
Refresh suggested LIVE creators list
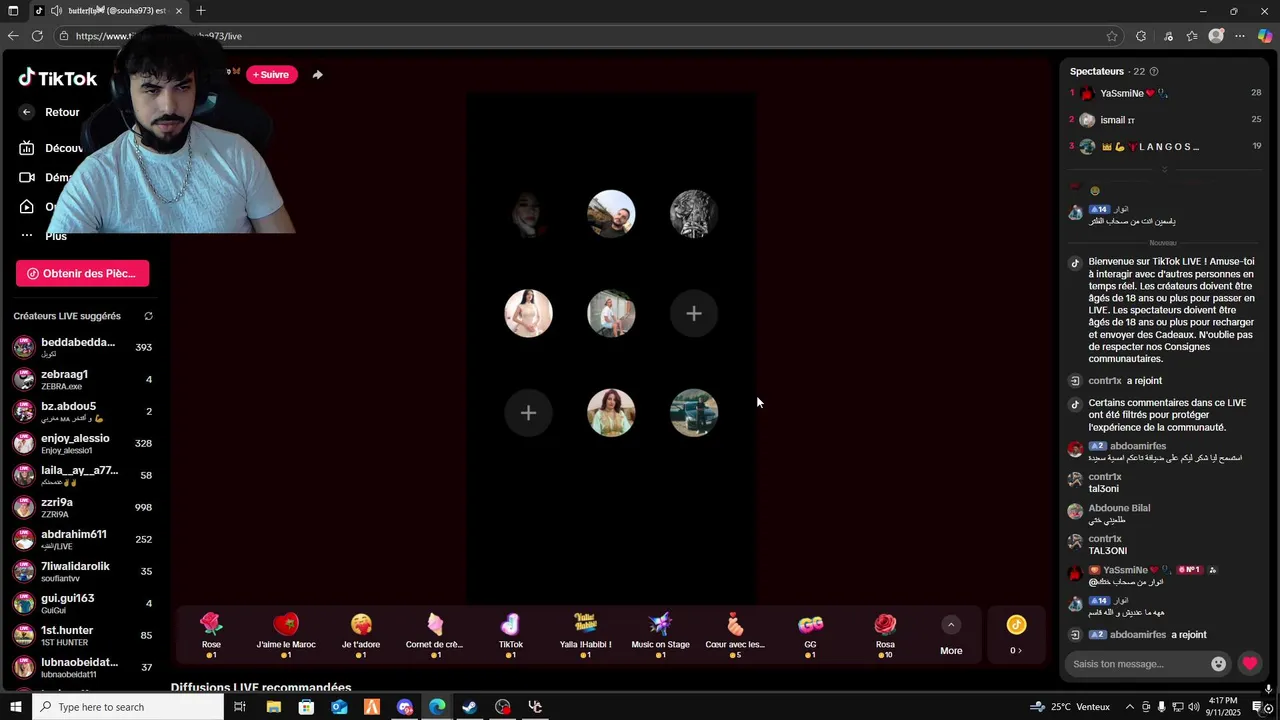[148, 316]
